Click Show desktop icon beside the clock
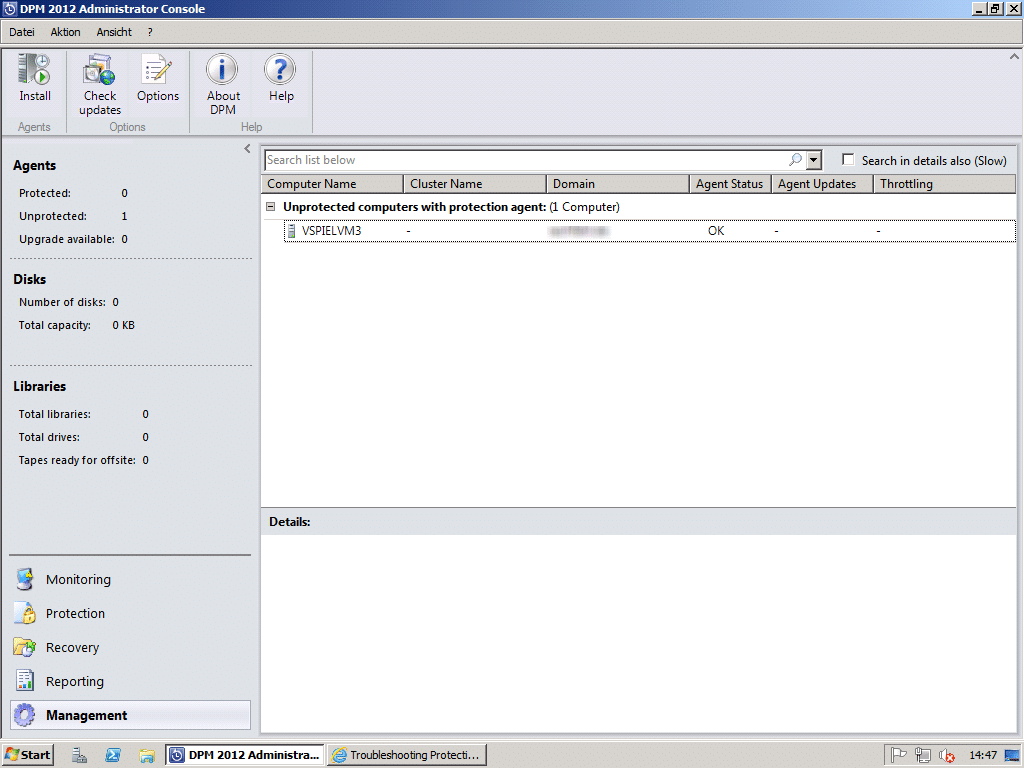The height and width of the screenshot is (768, 1024). 1012,755
